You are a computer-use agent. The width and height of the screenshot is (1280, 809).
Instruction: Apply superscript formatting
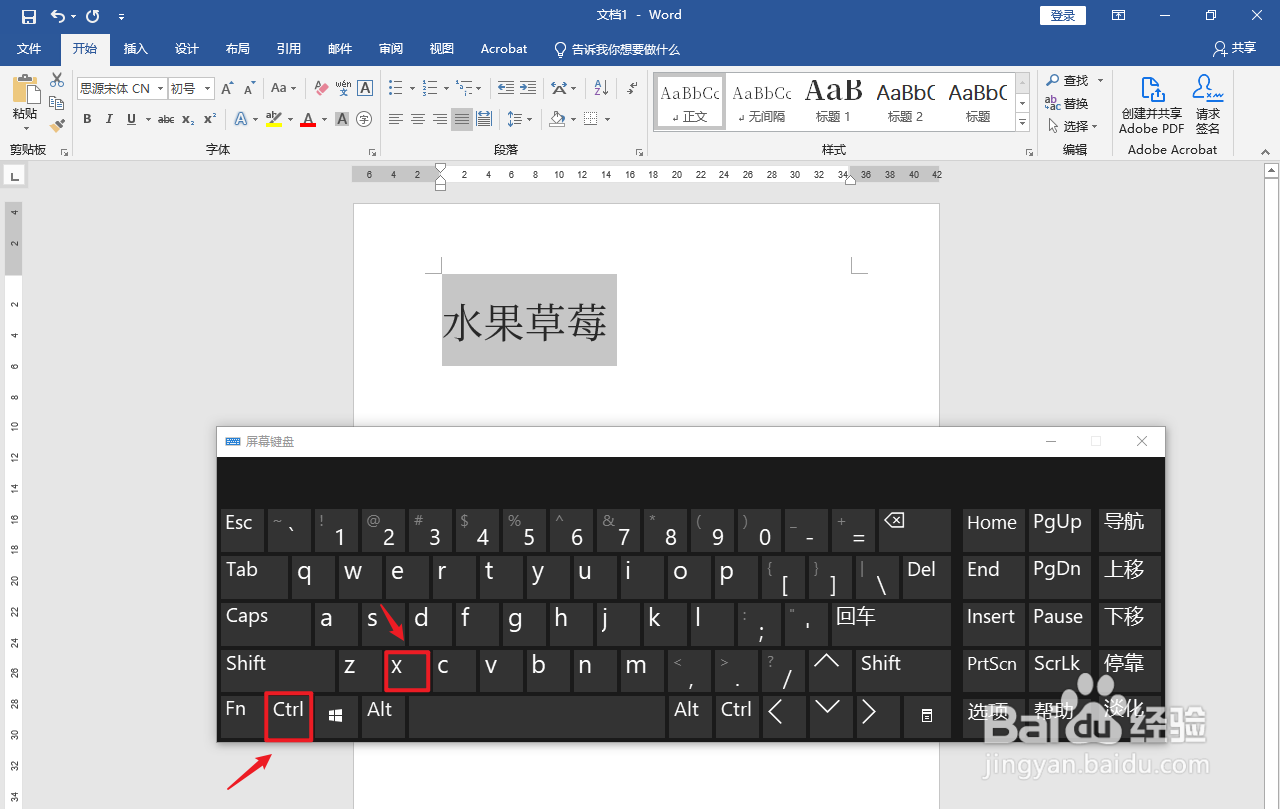[x=209, y=119]
